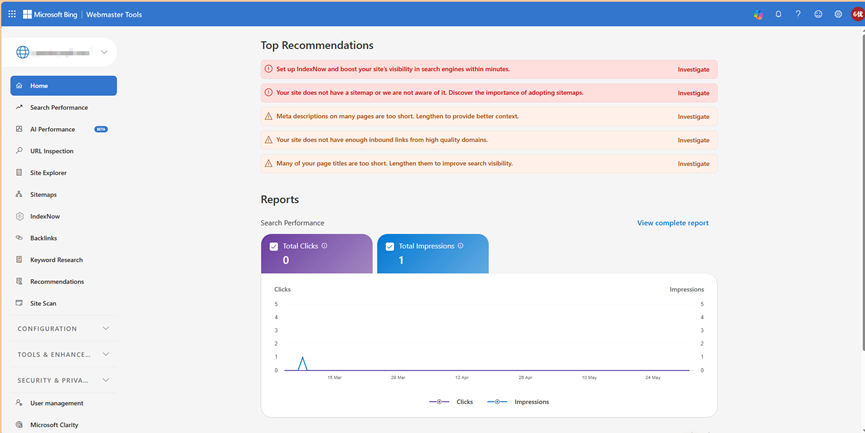The height and width of the screenshot is (433, 865).
Task: Click the globe site icon
Action: pyautogui.click(x=23, y=52)
